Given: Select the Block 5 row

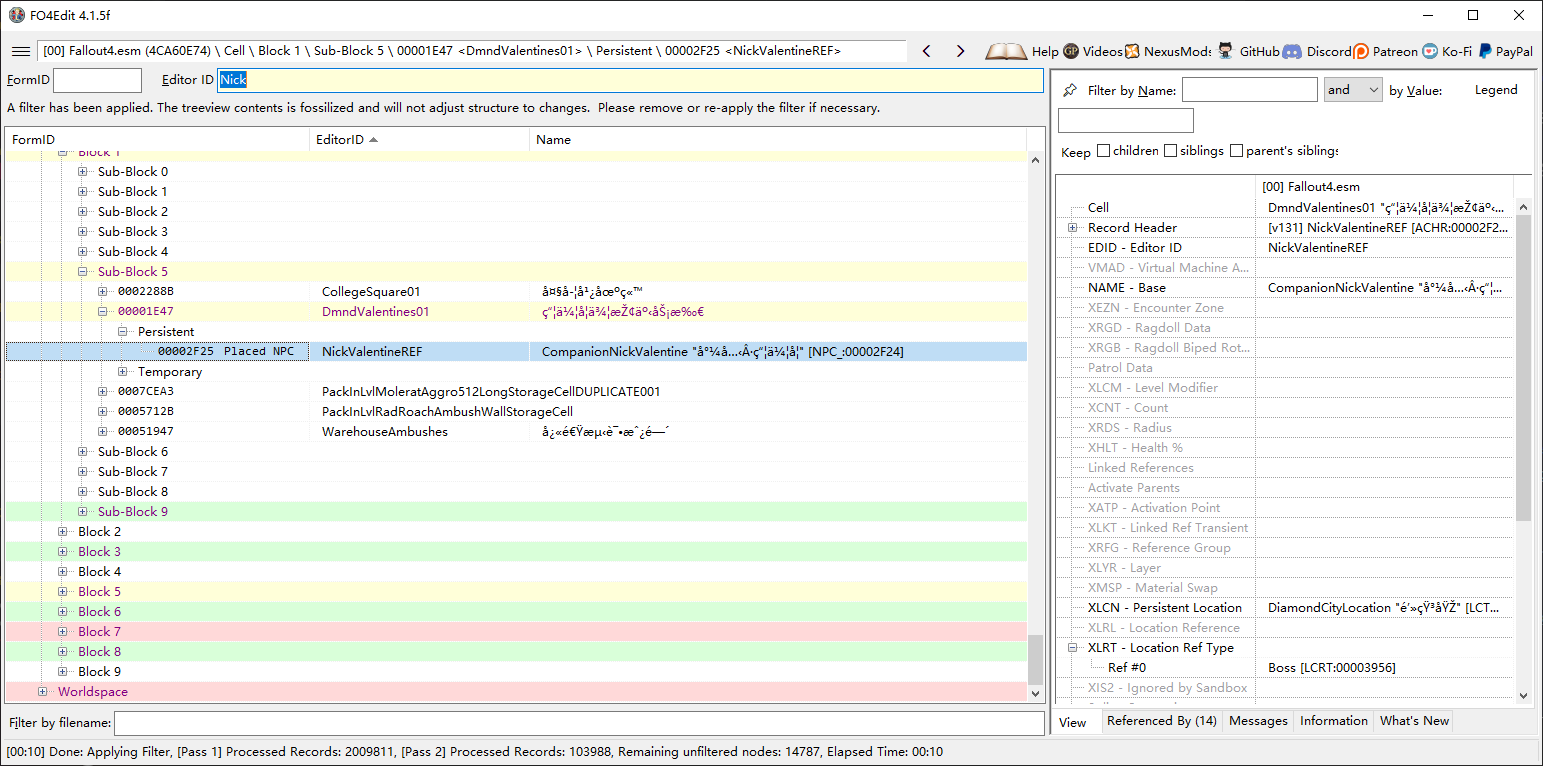Looking at the screenshot, I should pos(516,592).
